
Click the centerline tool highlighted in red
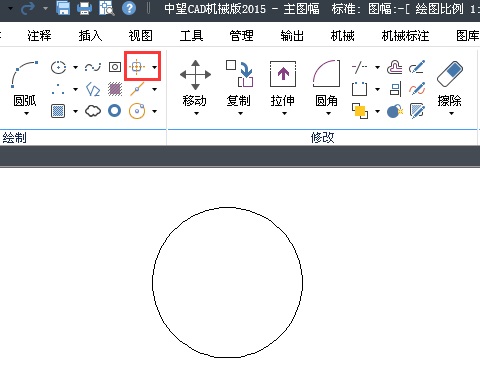click(137, 67)
